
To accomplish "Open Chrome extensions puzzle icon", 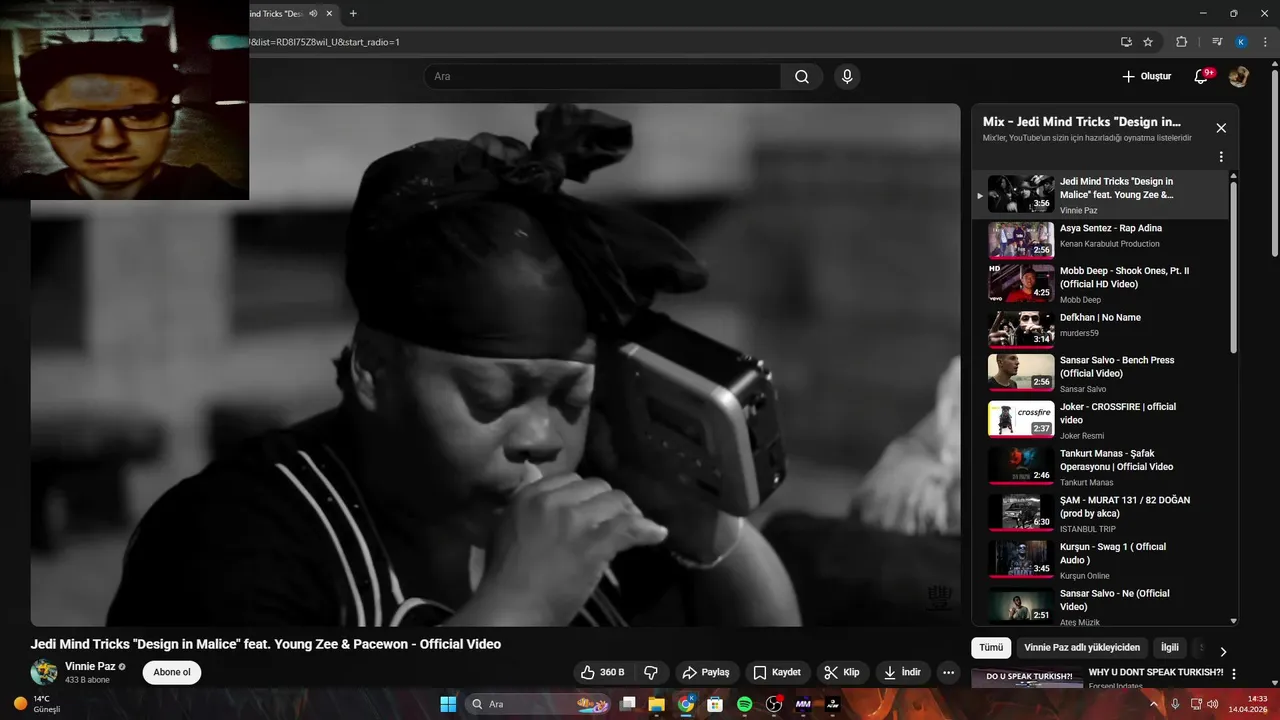I will coord(1182,42).
